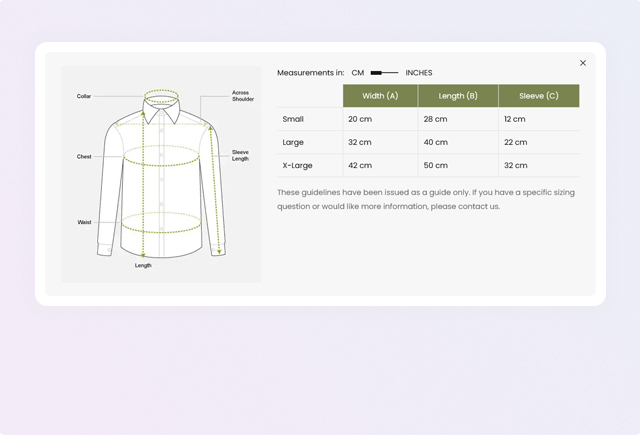
Task: Click the Width (A) column header
Action: point(380,96)
